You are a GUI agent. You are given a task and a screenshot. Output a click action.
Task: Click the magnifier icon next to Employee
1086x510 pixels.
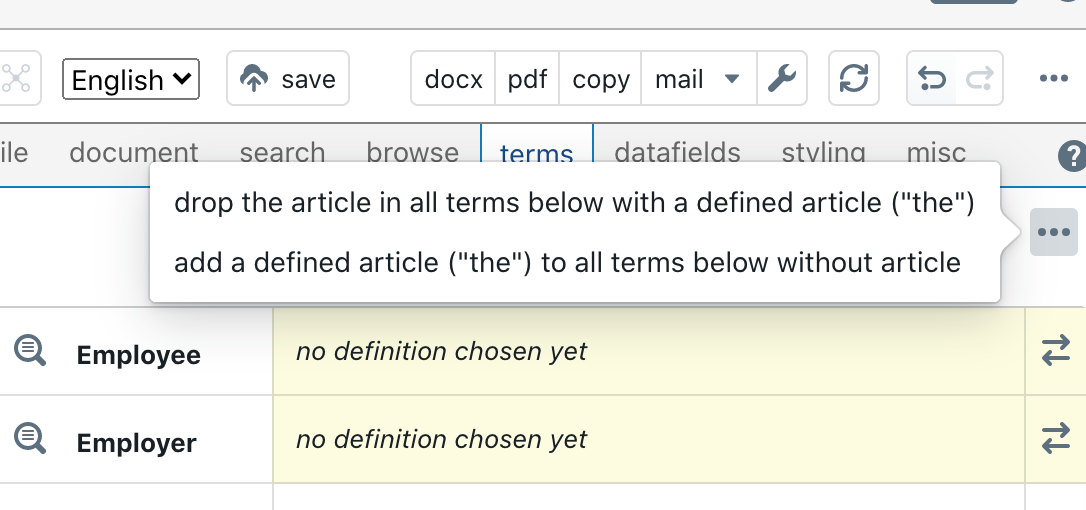point(30,351)
